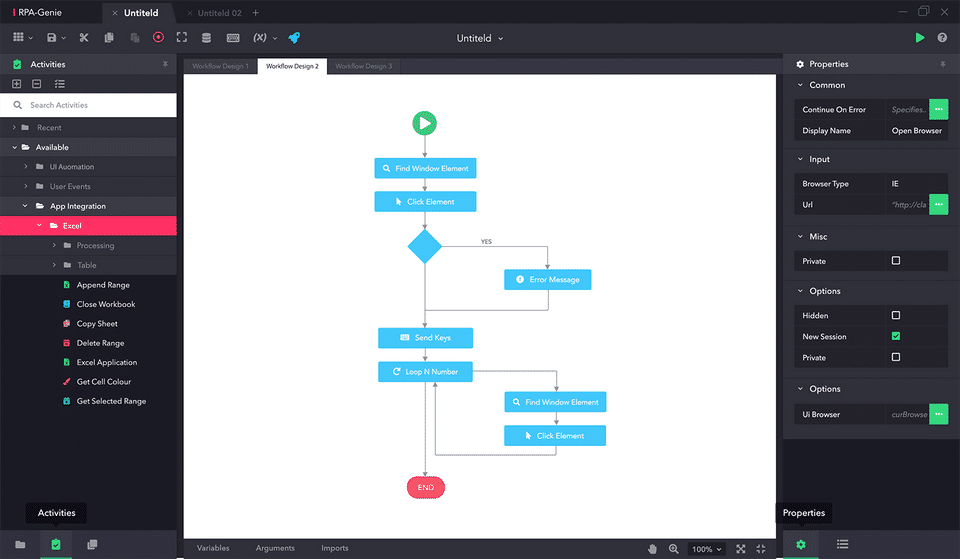Image resolution: width=960 pixels, height=559 pixels.
Task: Collapse the Input properties section
Action: (x=800, y=159)
